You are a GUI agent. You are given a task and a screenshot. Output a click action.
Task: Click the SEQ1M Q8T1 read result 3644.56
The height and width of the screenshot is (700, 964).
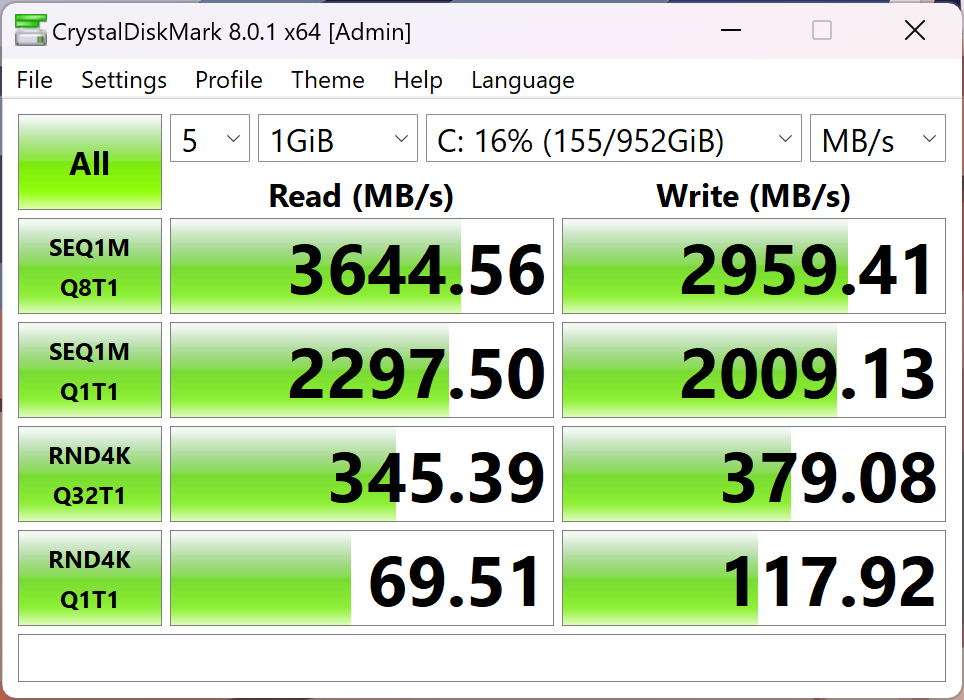pos(362,267)
